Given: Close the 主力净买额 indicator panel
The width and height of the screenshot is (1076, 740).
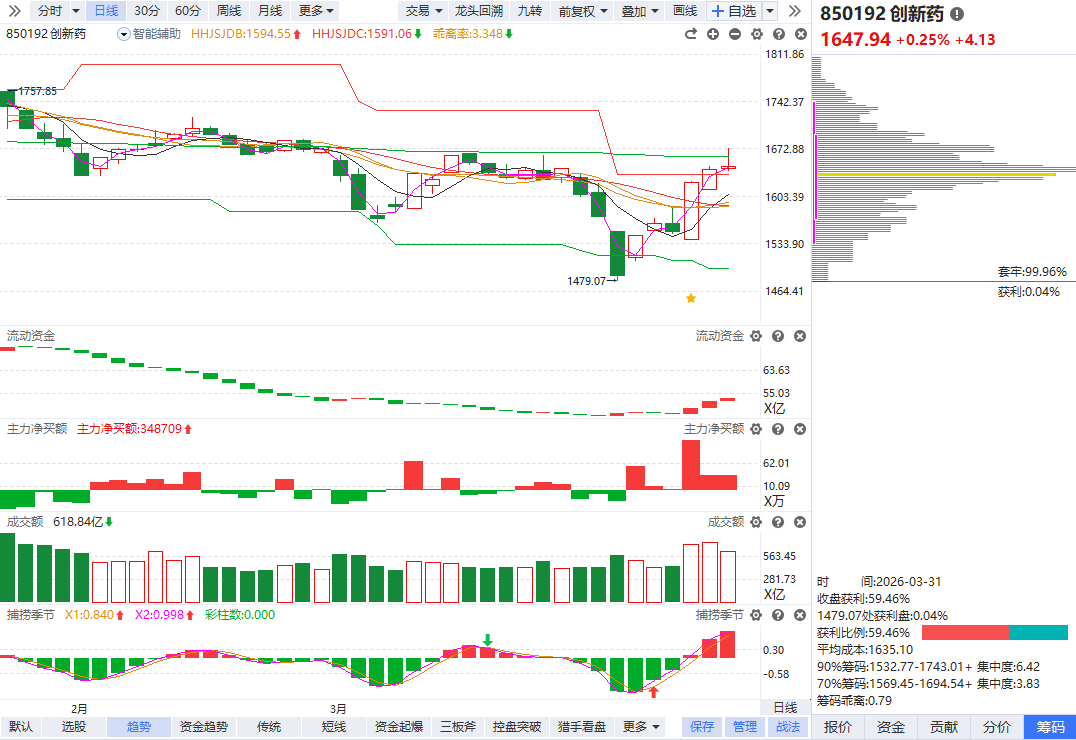Looking at the screenshot, I should tap(799, 429).
